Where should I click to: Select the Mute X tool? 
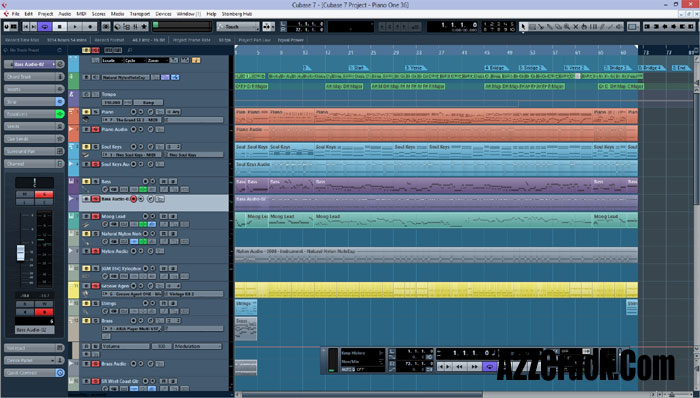pyautogui.click(x=575, y=27)
